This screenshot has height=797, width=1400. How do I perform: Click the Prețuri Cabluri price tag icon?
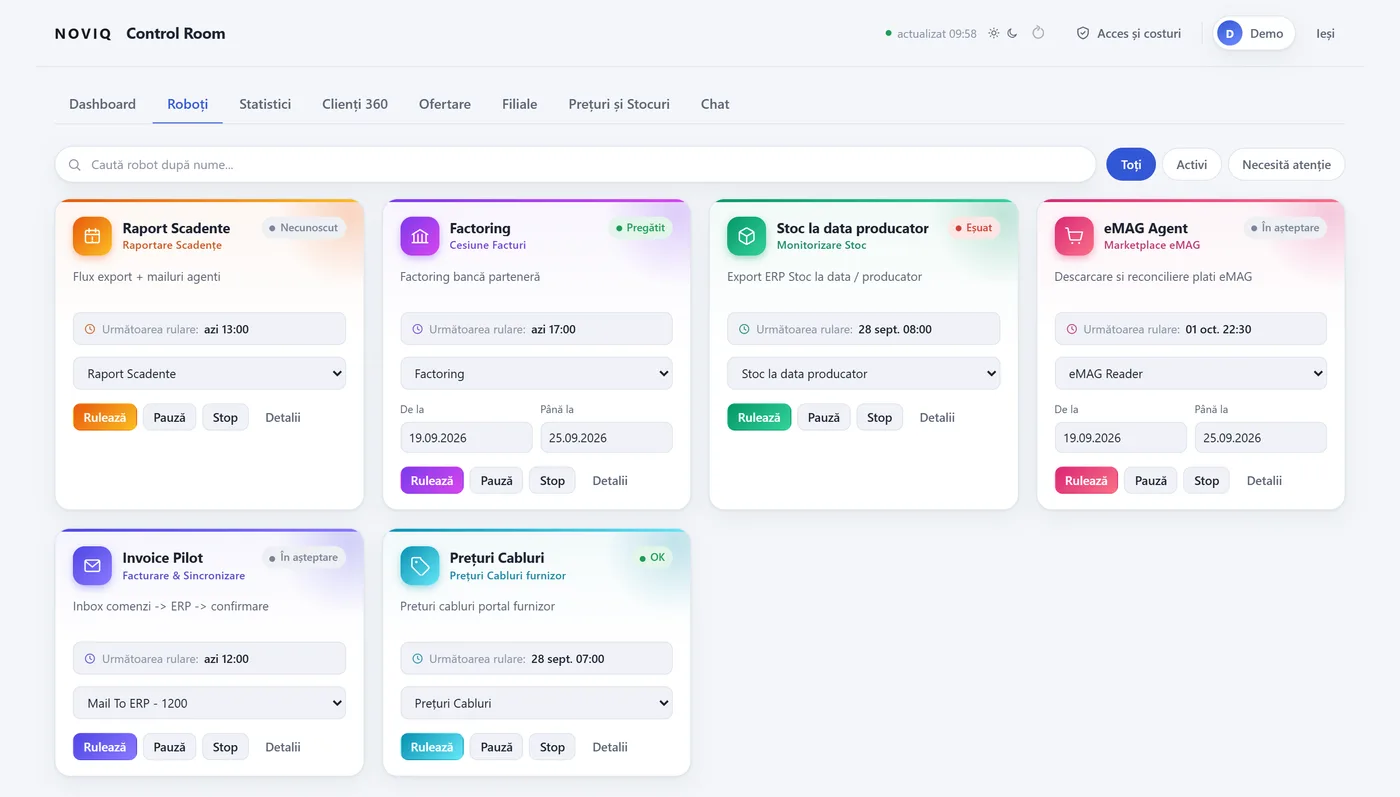[x=420, y=566]
